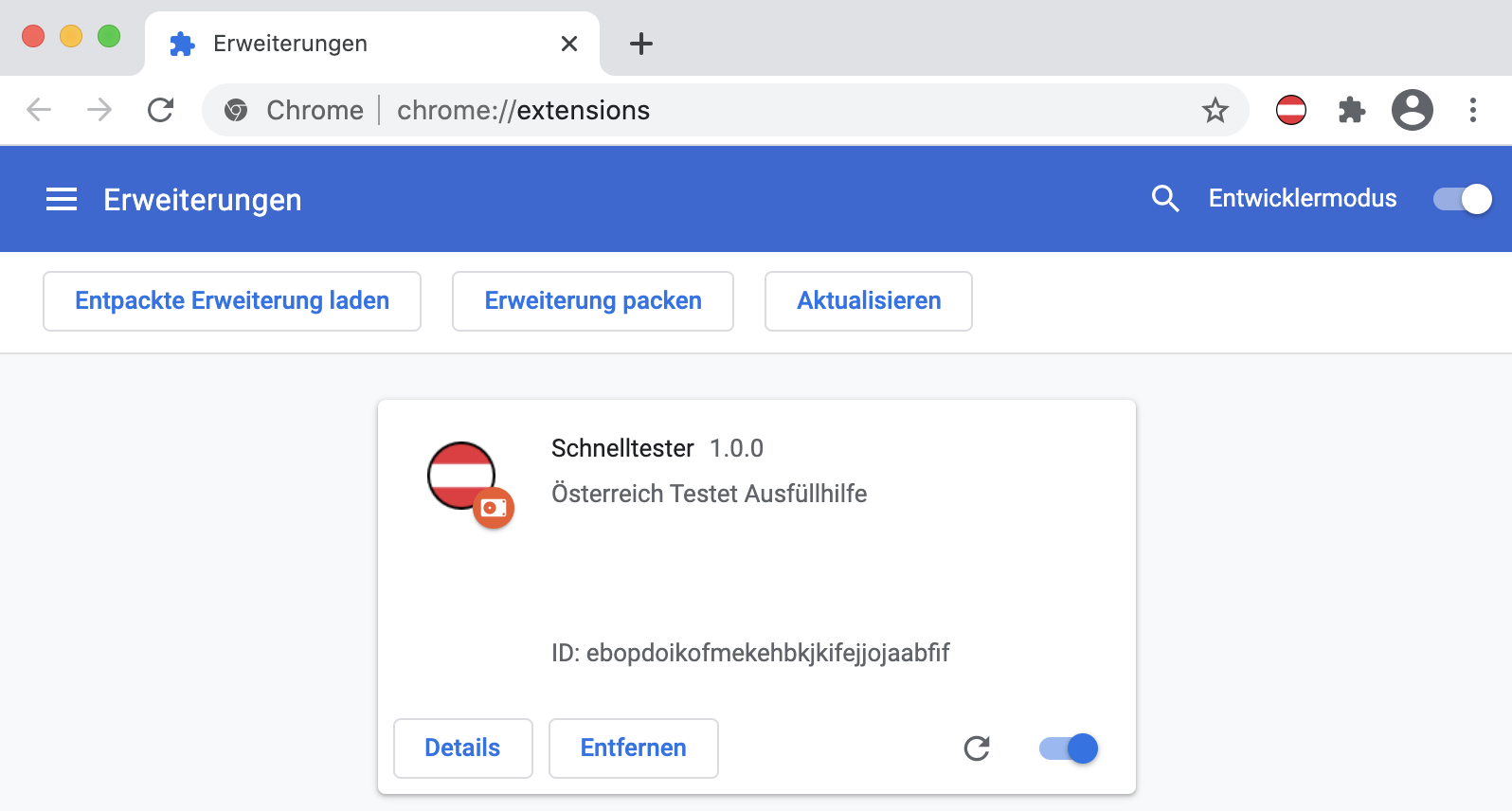Open the profile avatar menu
Screen dimensions: 1512x811
pyautogui.click(x=1413, y=110)
